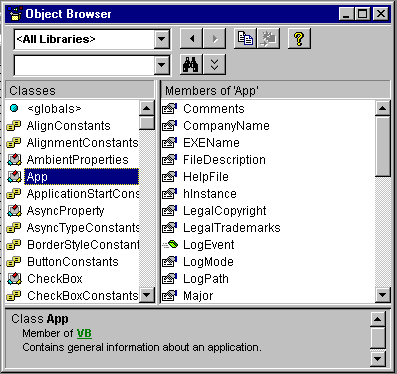Click inside the empty search text field
The image size is (397, 374).
point(84,65)
